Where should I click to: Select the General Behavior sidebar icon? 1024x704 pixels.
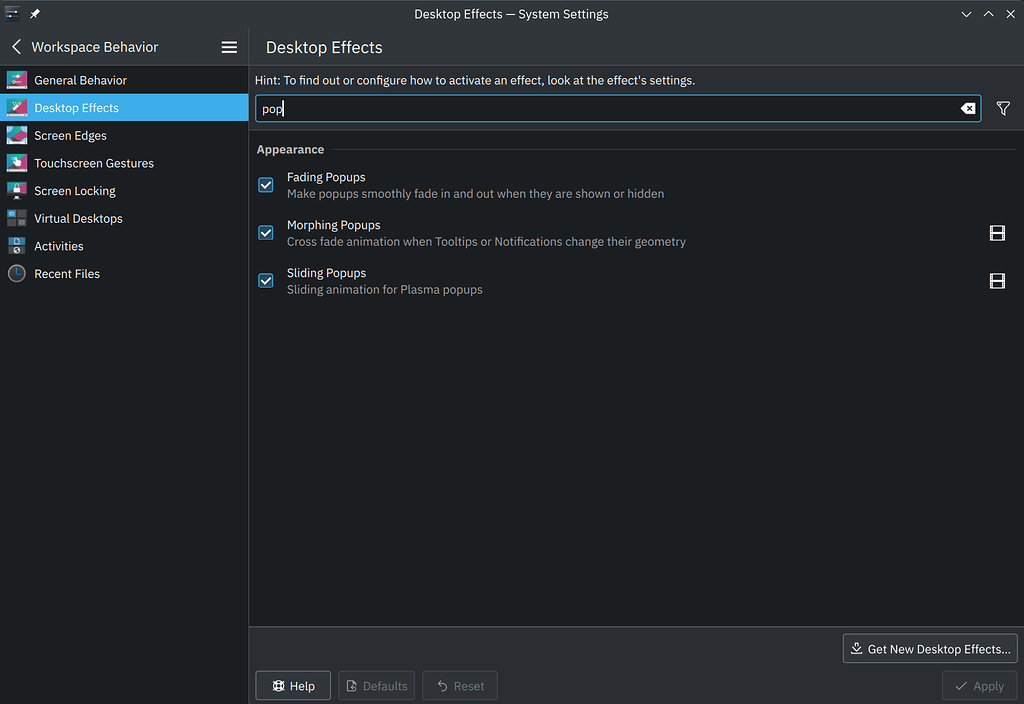(x=16, y=80)
